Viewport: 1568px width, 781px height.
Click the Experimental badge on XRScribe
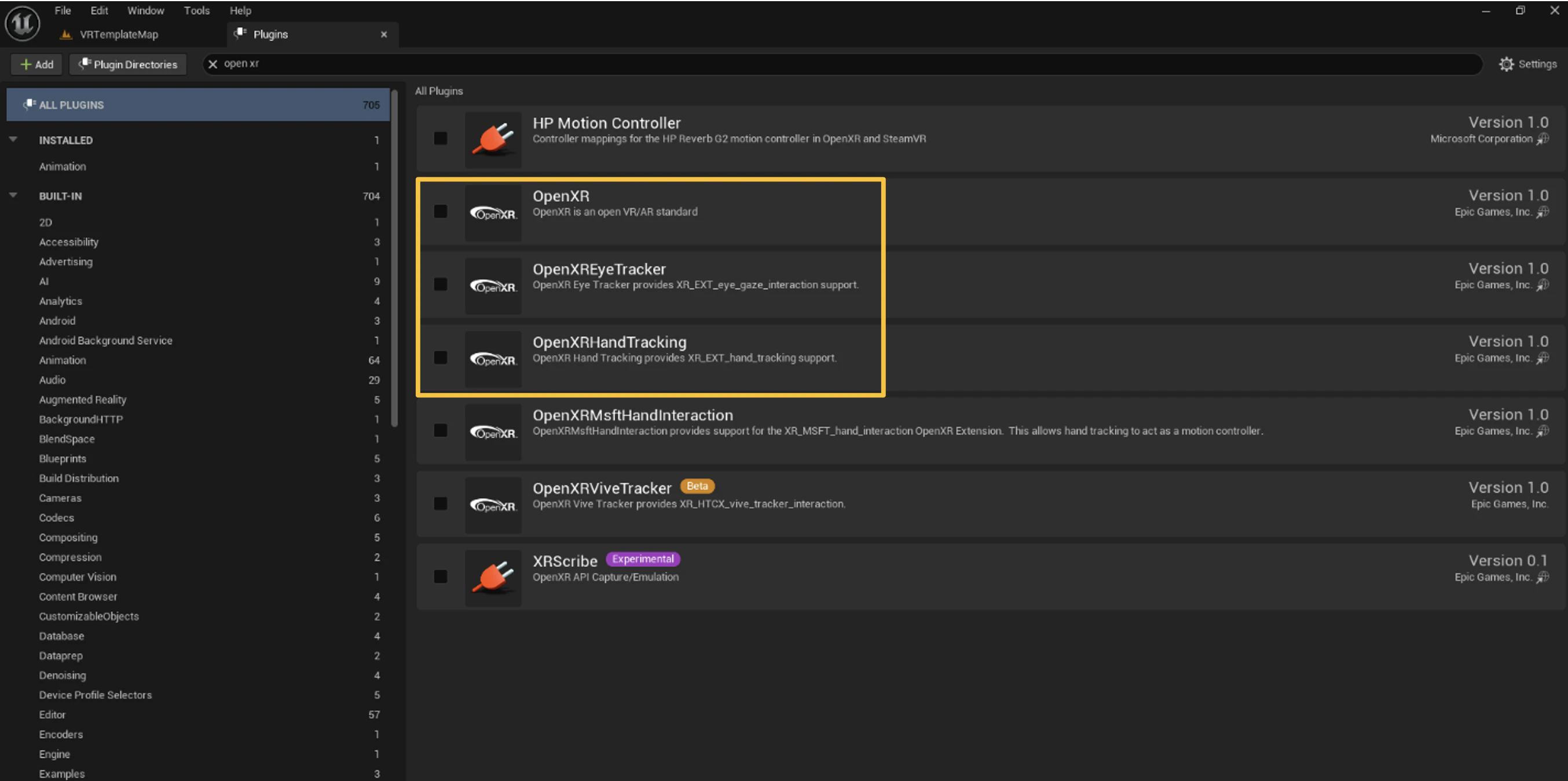tap(643, 559)
